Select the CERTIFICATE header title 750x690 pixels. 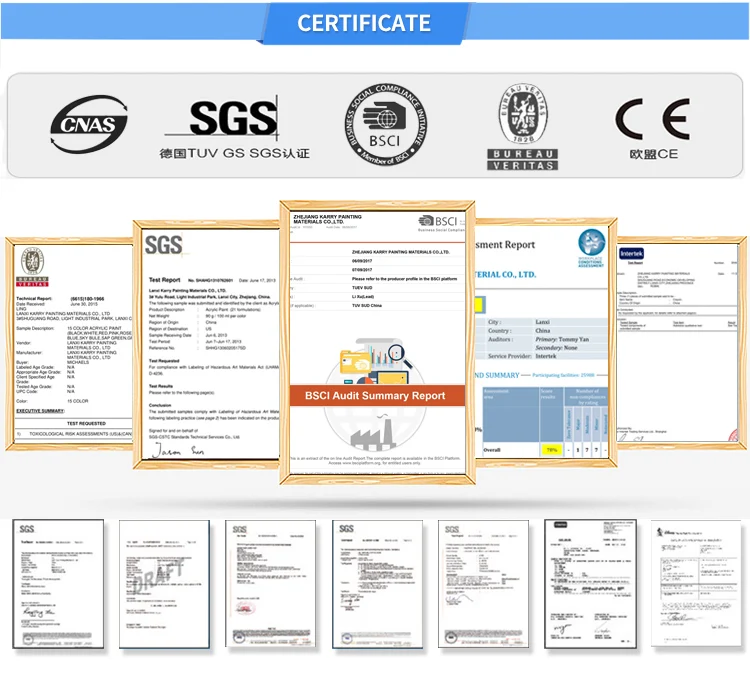364,23
